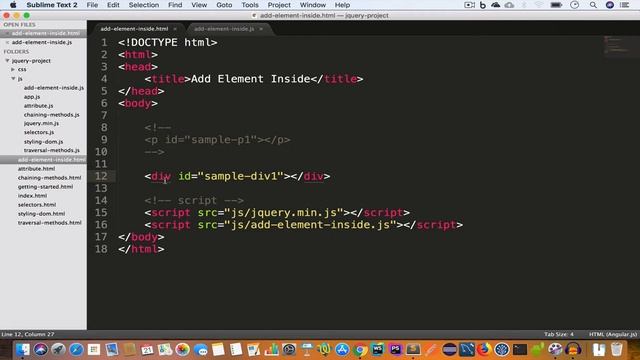Open the Terminal icon in dock

pyautogui.click(x=520, y=350)
